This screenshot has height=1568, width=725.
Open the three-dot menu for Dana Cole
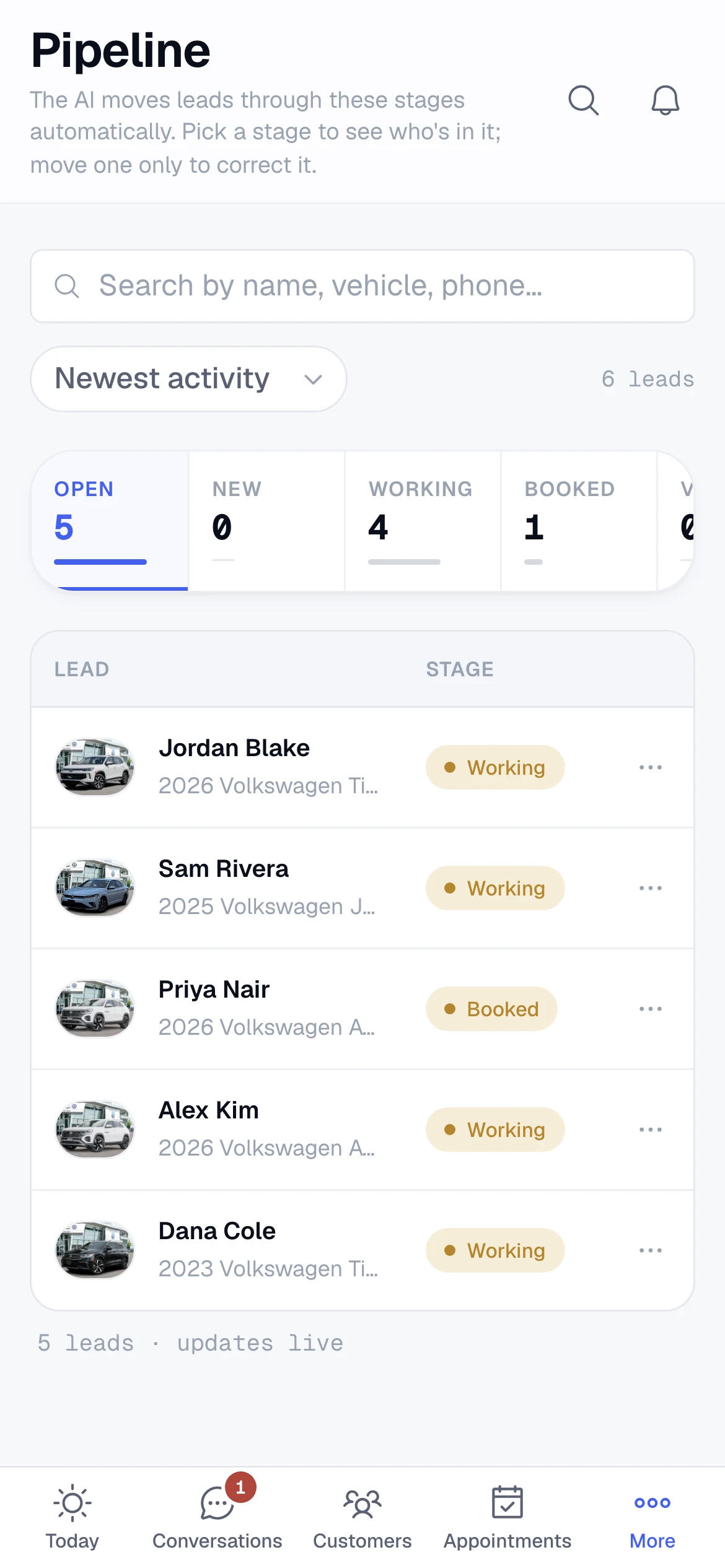[x=651, y=1250]
